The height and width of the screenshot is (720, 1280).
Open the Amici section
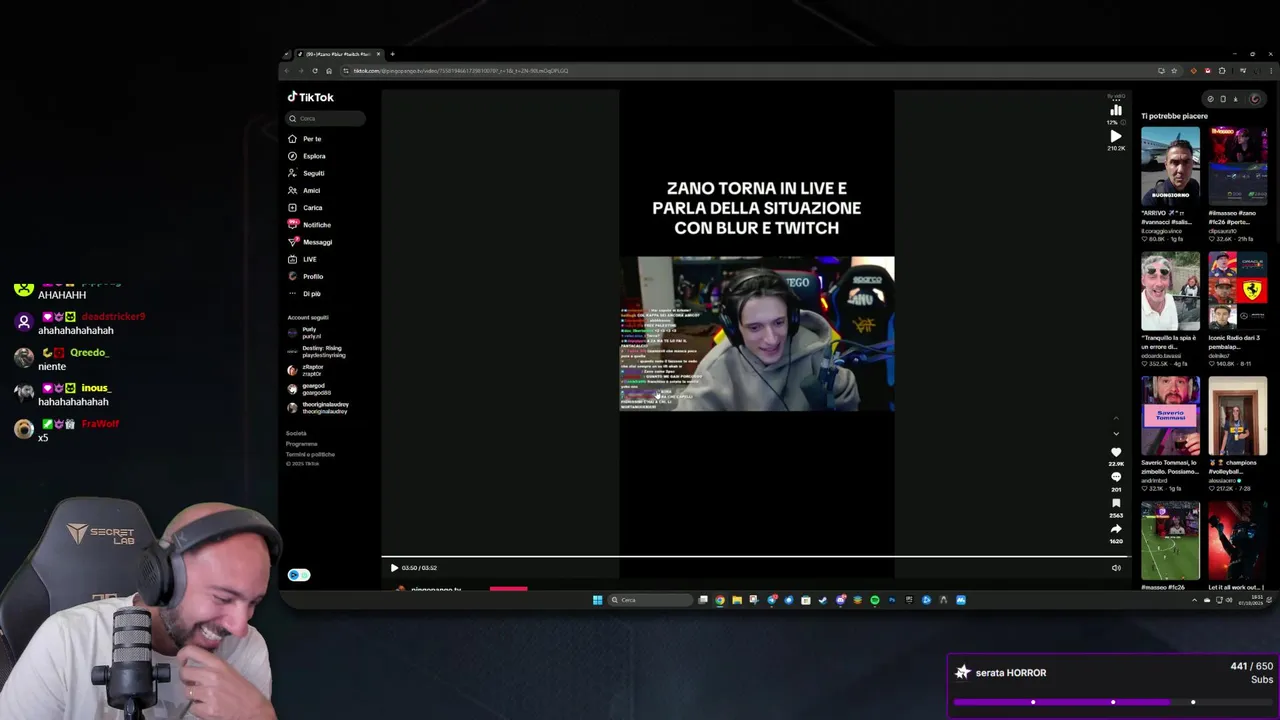304,190
